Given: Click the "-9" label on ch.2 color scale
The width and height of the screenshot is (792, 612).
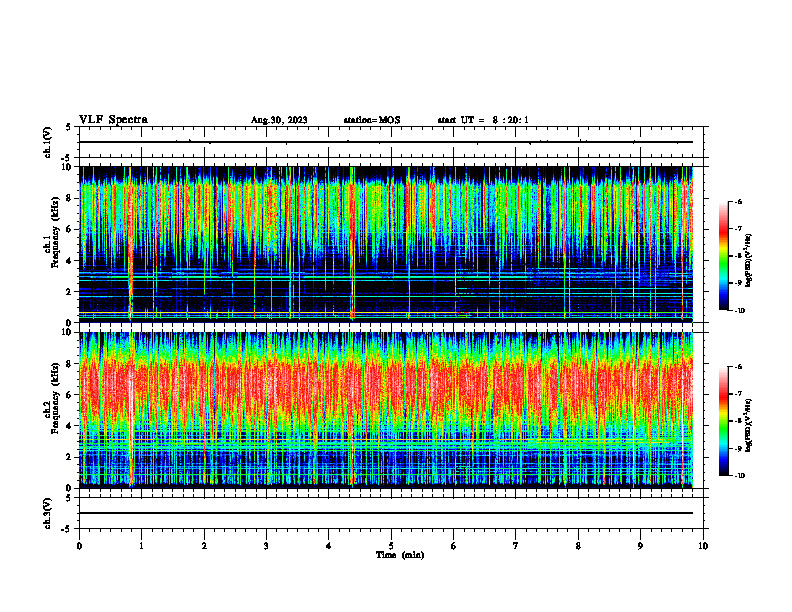Looking at the screenshot, I should click(x=737, y=449).
